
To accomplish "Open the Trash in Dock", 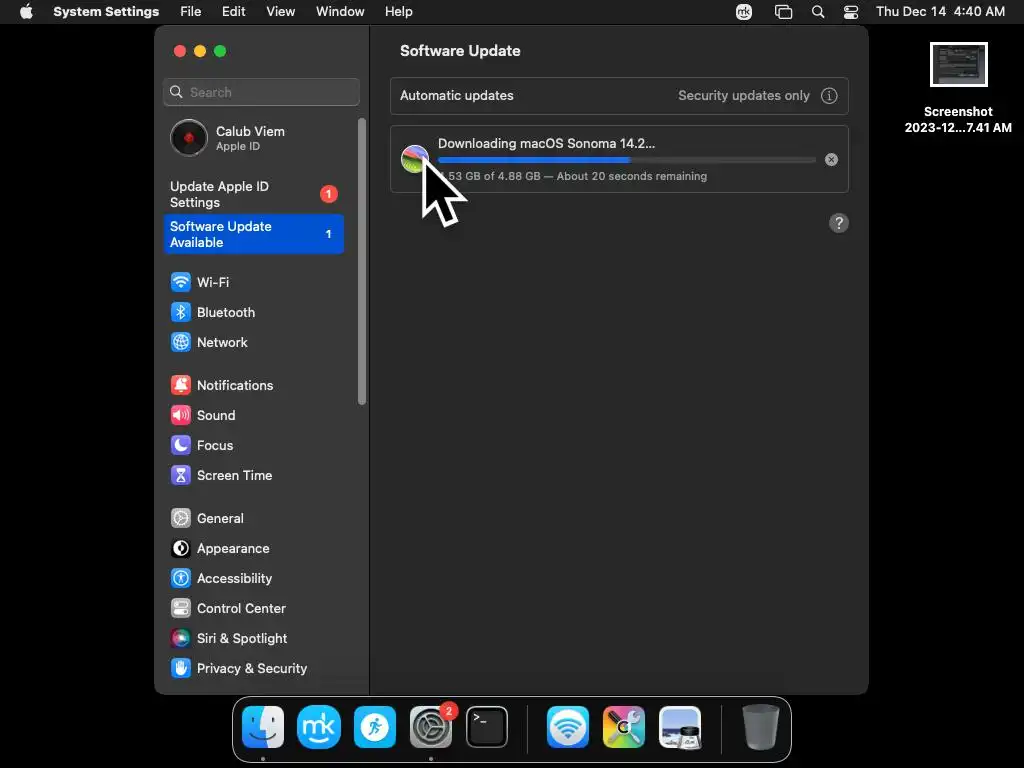I will 760,727.
